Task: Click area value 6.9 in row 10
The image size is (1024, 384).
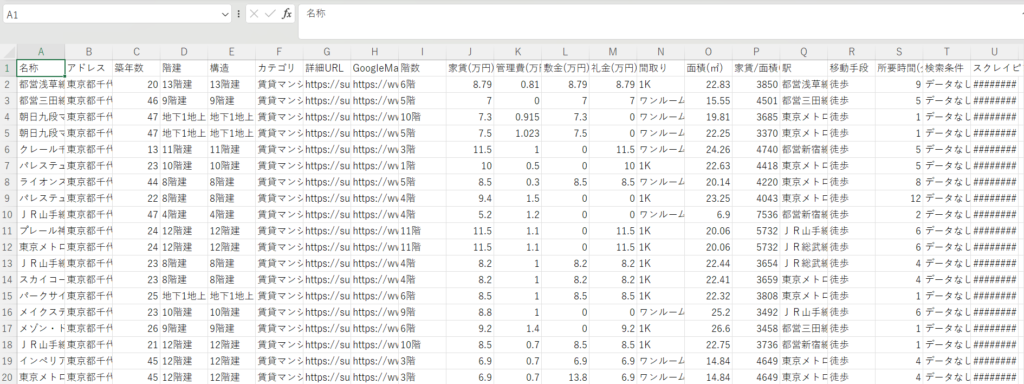Action: tap(709, 214)
